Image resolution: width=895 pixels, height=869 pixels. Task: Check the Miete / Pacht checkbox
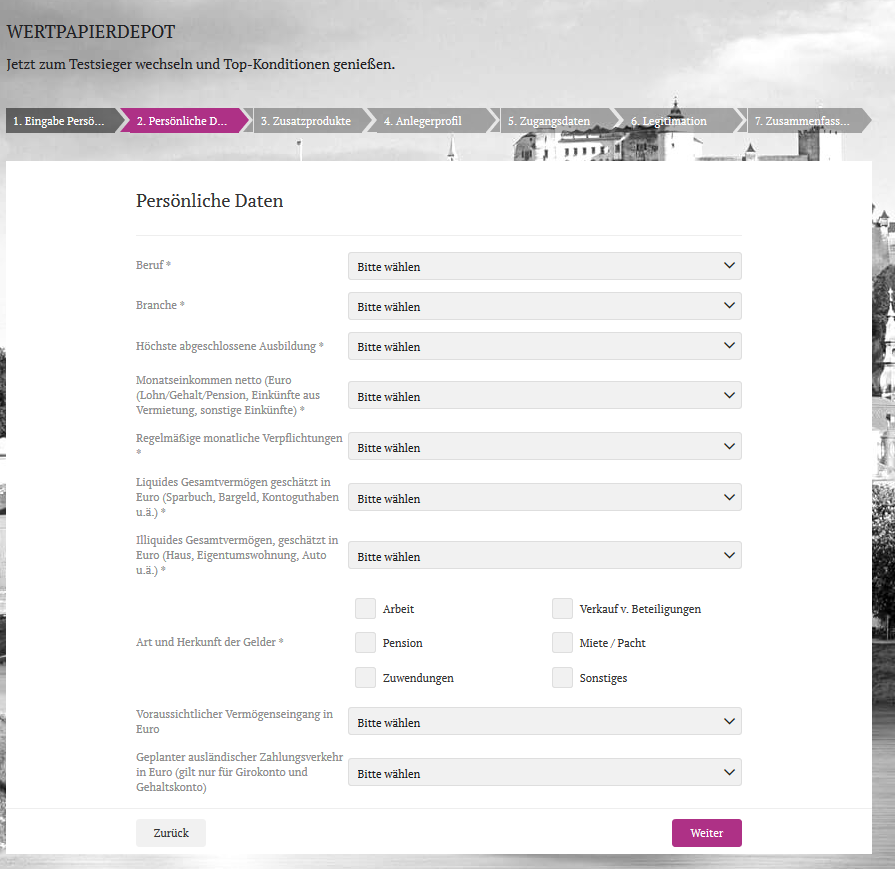click(562, 642)
